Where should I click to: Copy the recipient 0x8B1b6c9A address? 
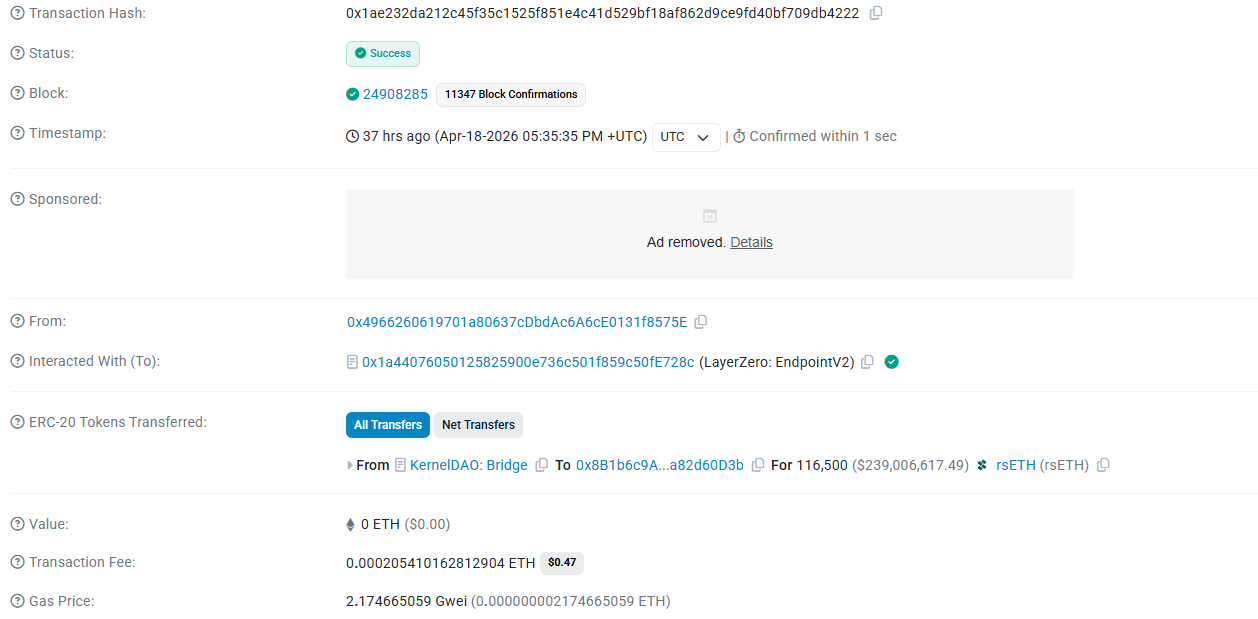(758, 465)
